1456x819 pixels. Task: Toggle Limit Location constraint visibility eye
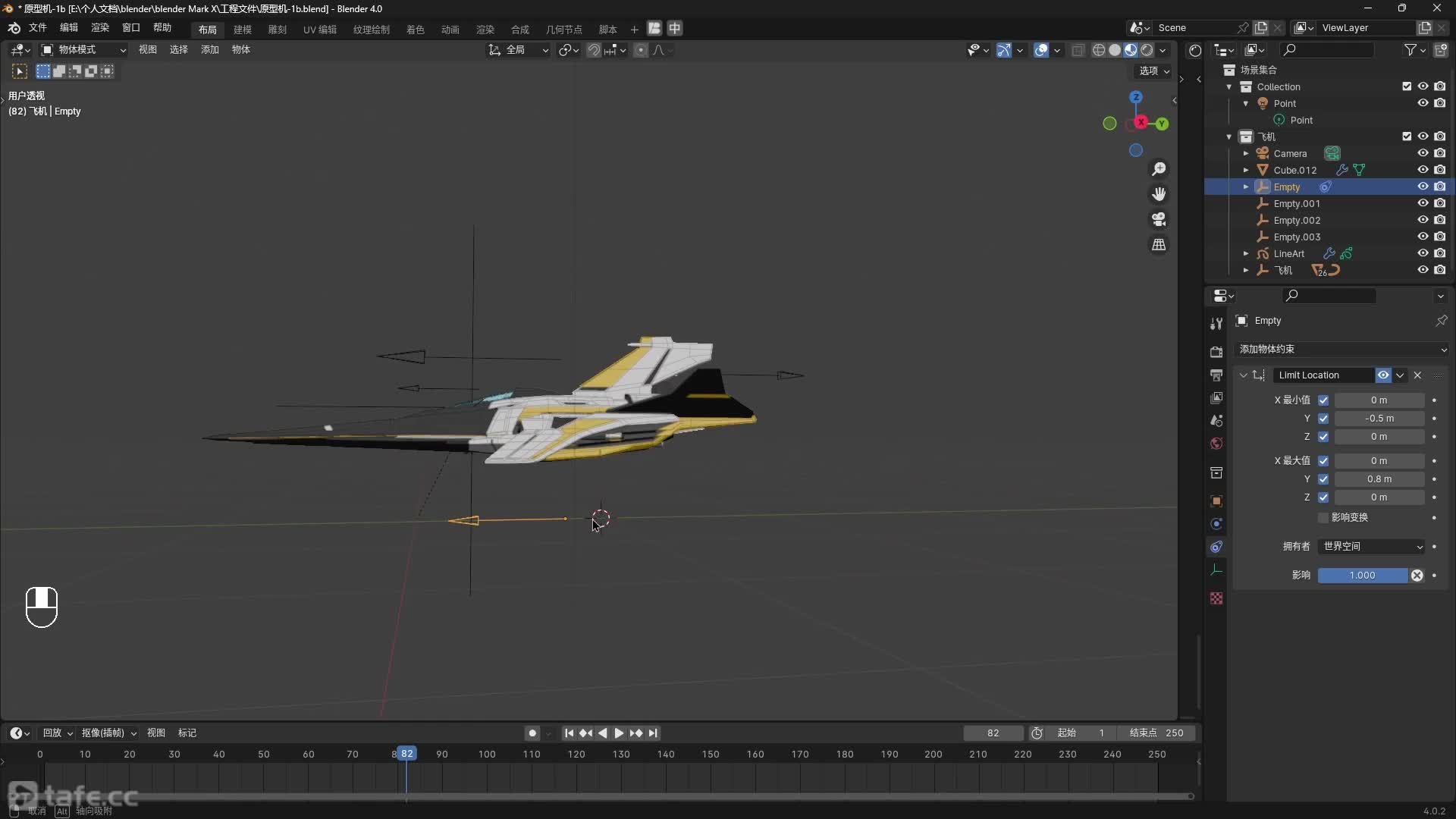[1383, 375]
